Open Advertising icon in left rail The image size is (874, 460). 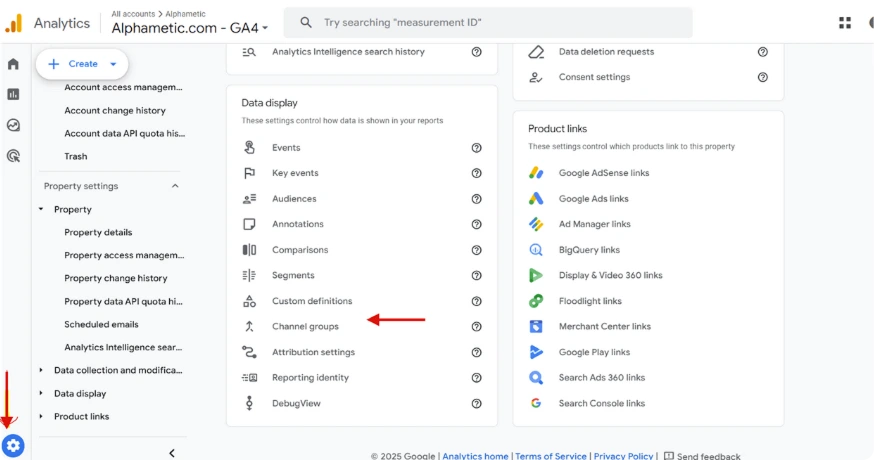[x=13, y=156]
